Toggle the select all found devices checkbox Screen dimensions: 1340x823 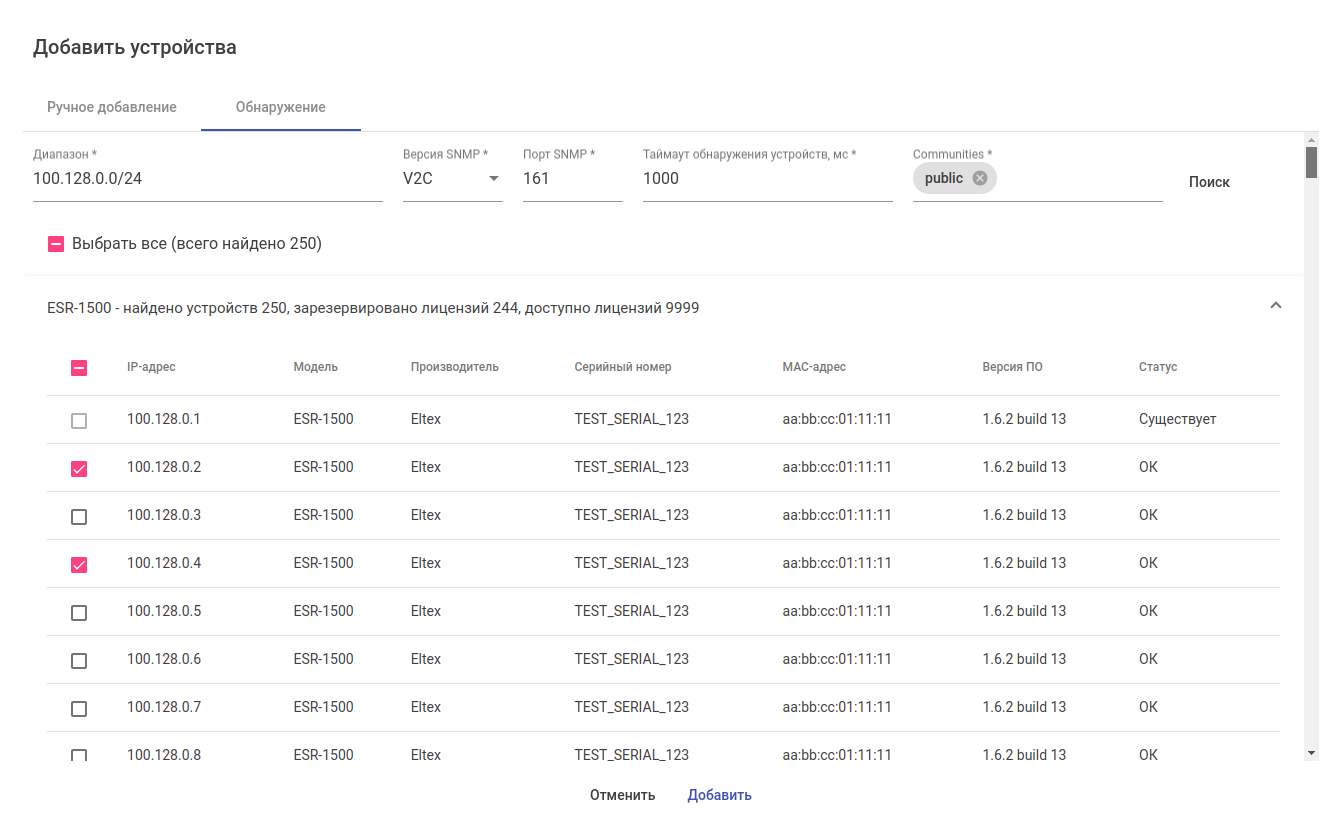pyautogui.click(x=56, y=244)
